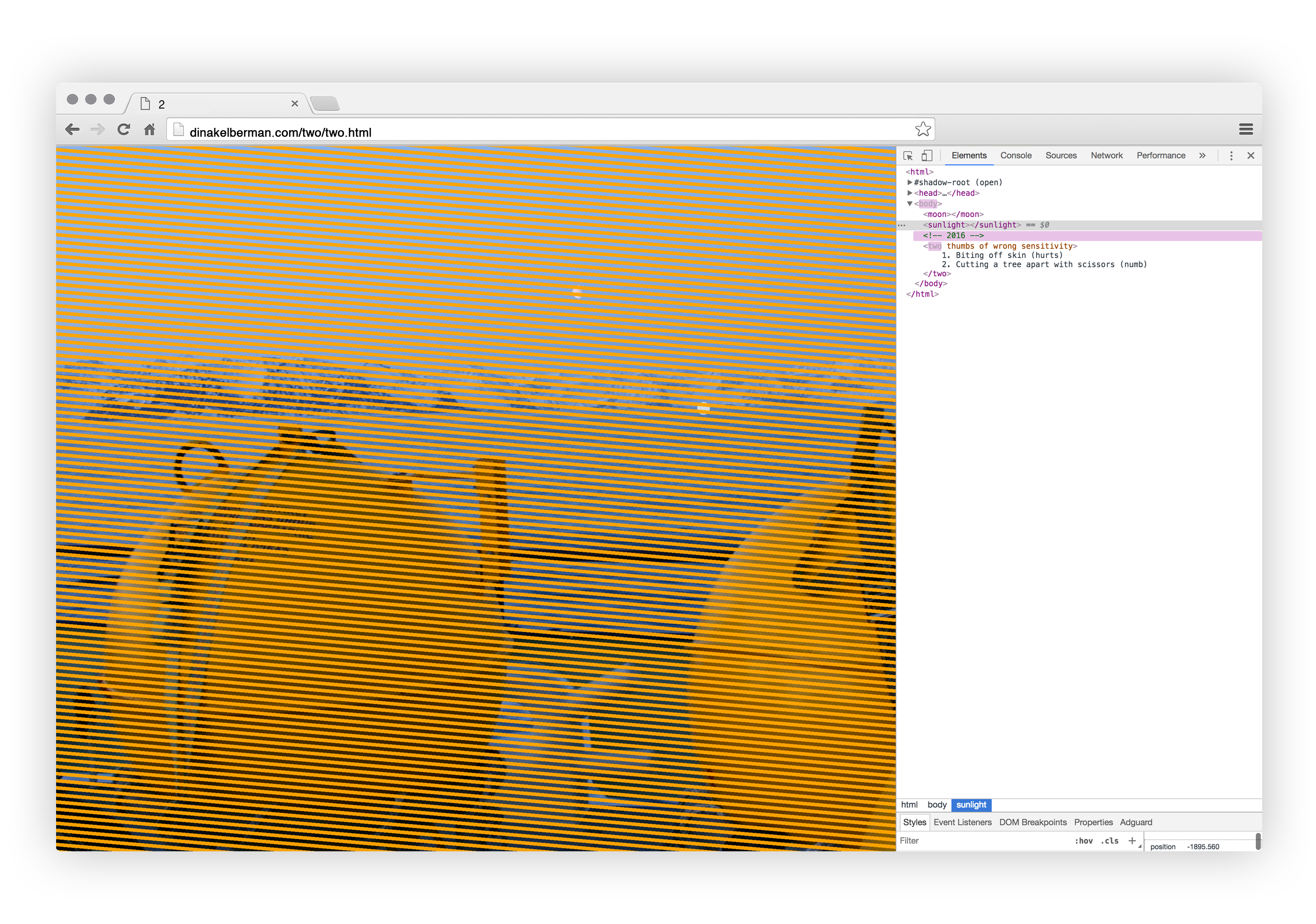Collapse the body element node

tap(910, 204)
